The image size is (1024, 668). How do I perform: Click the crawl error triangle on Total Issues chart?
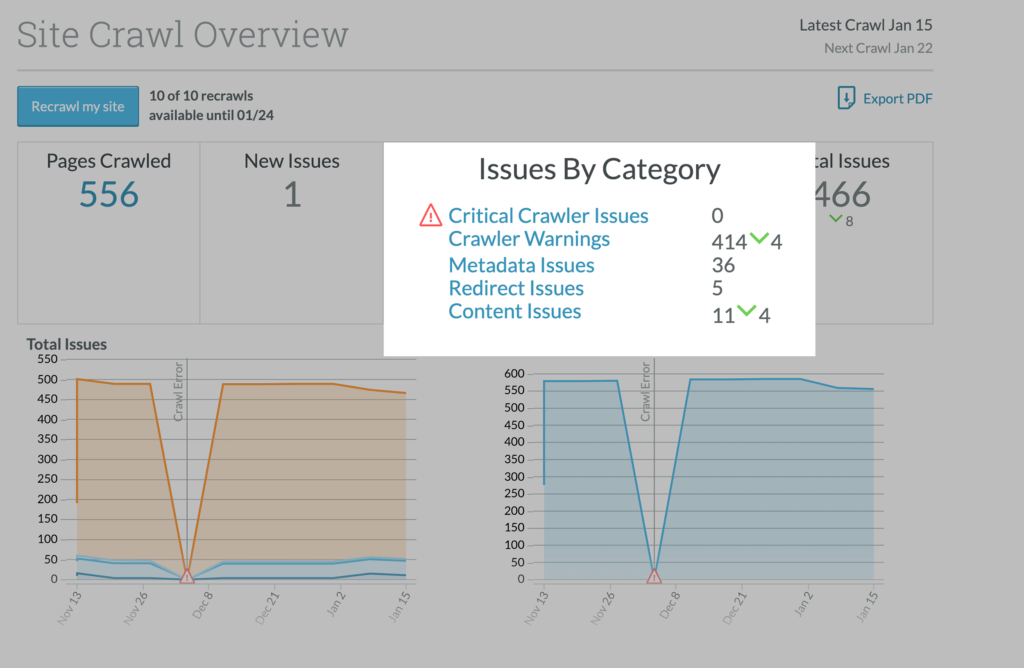click(x=187, y=576)
